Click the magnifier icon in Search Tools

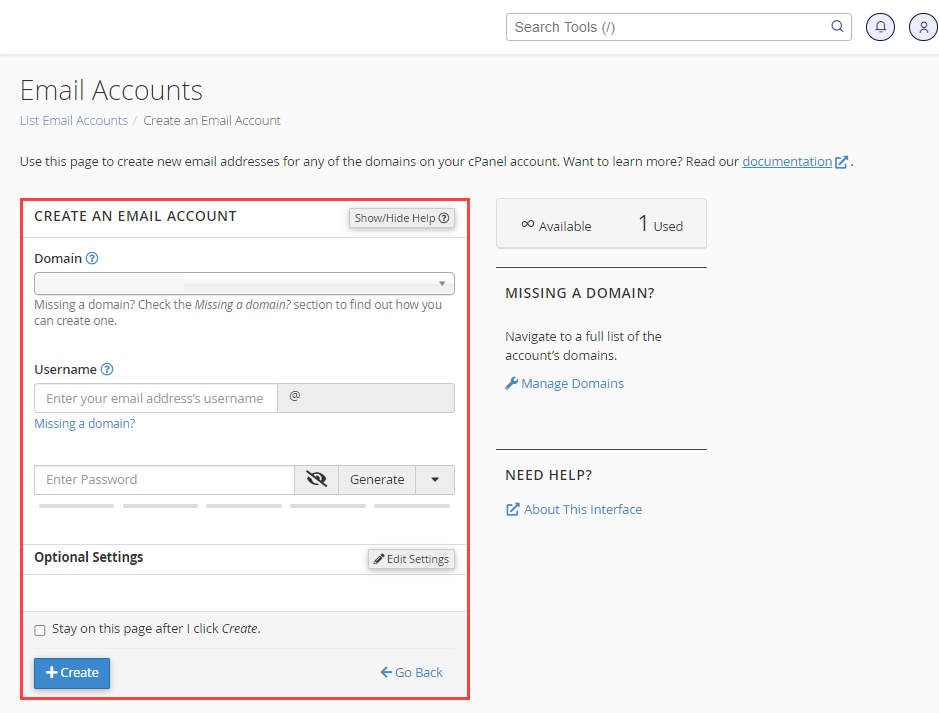(x=836, y=27)
